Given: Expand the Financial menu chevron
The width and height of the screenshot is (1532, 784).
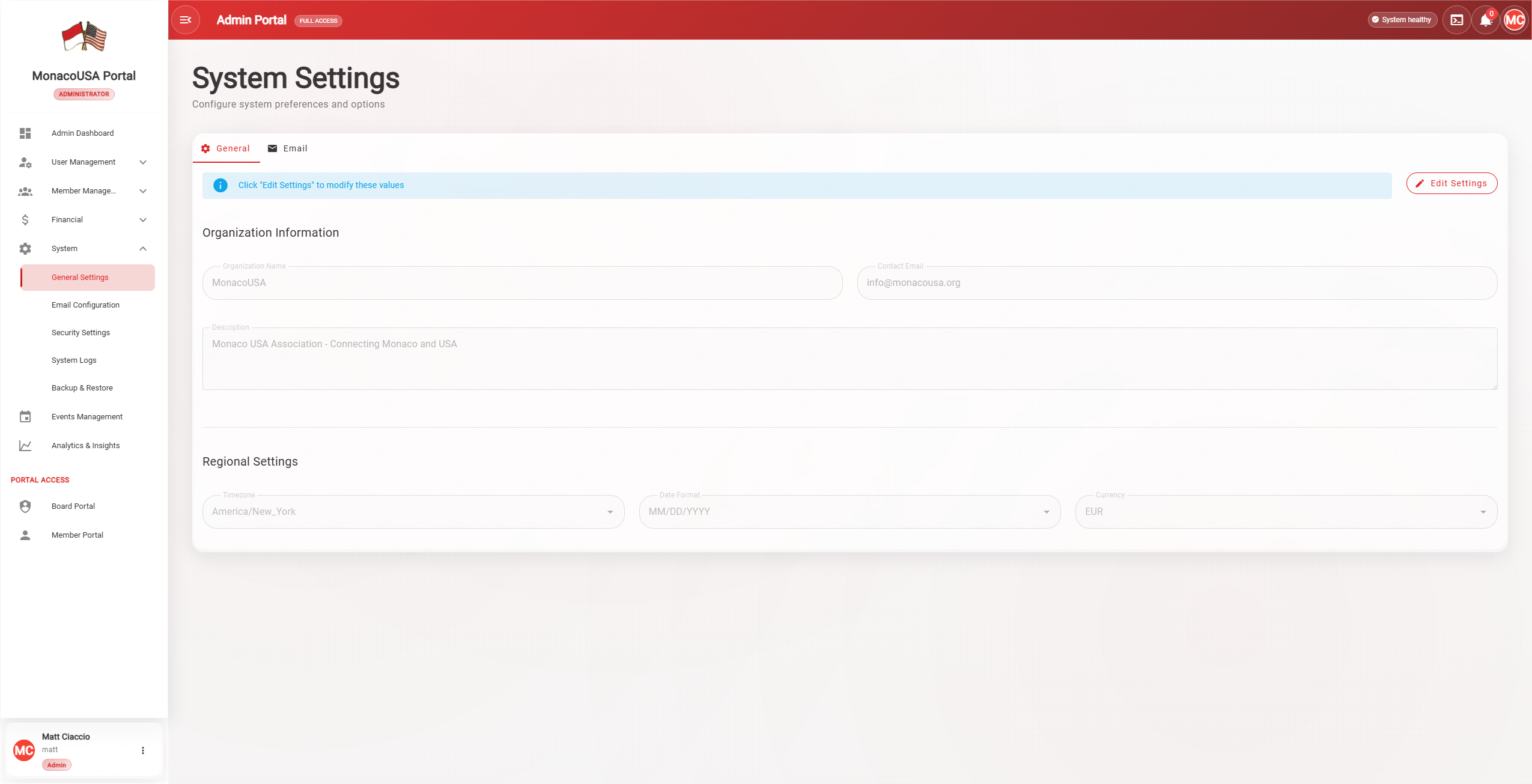Looking at the screenshot, I should [x=143, y=220].
